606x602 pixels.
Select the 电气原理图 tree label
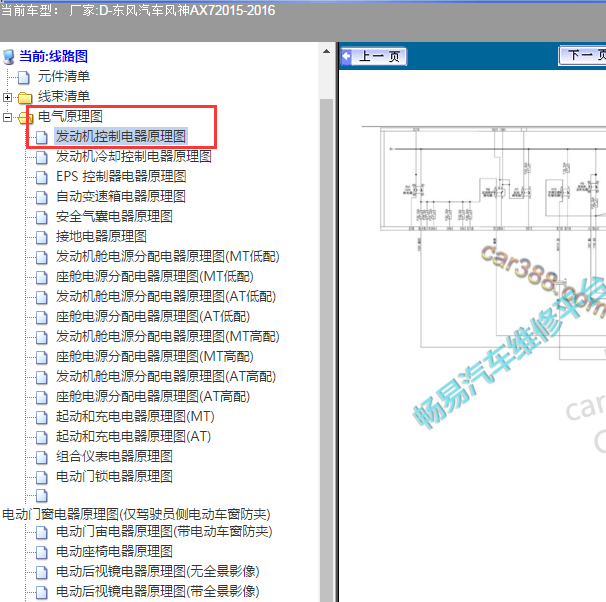click(70, 116)
